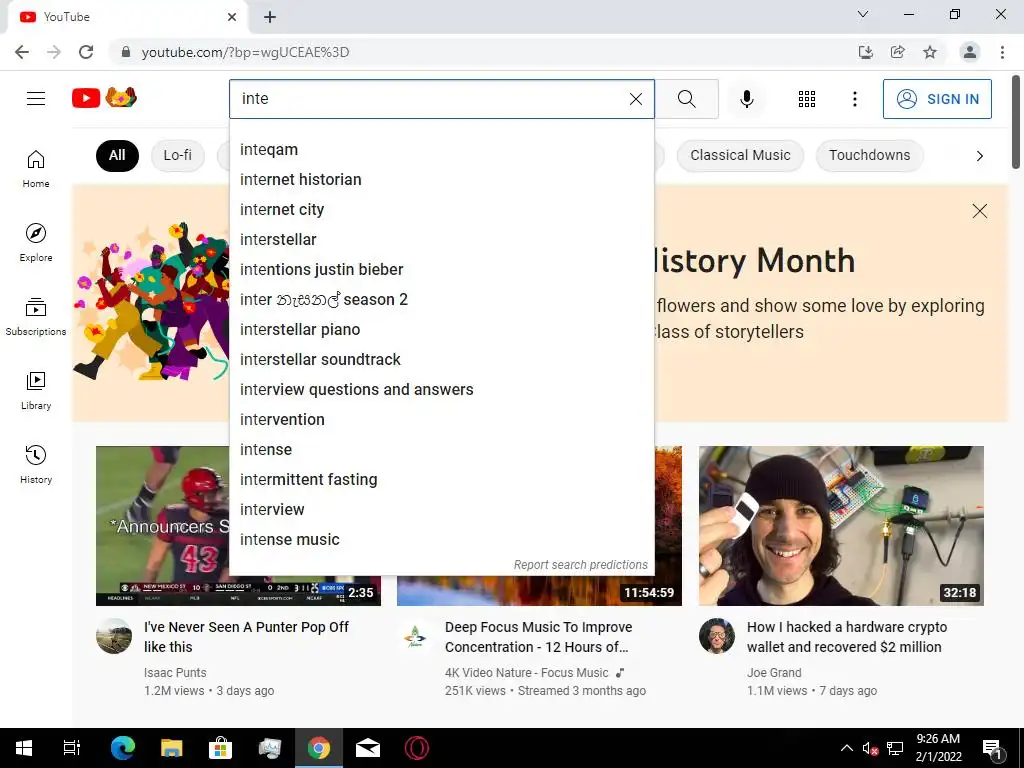Image resolution: width=1024 pixels, height=768 pixels.
Task: Open Chrome profile avatar
Action: [970, 52]
